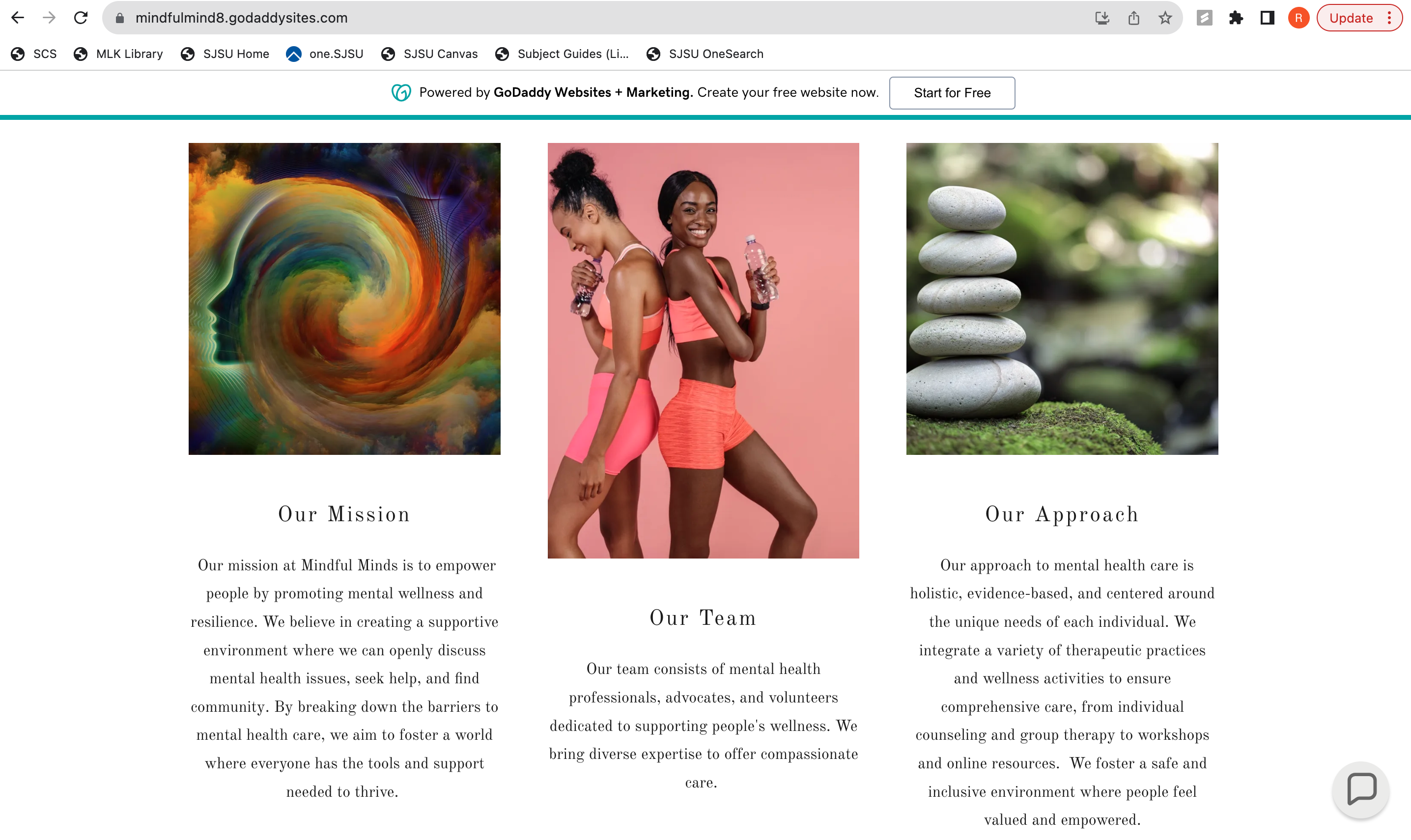Screen dimensions: 1411x840
Task: Toggle the browser side panel
Action: click(x=1267, y=18)
